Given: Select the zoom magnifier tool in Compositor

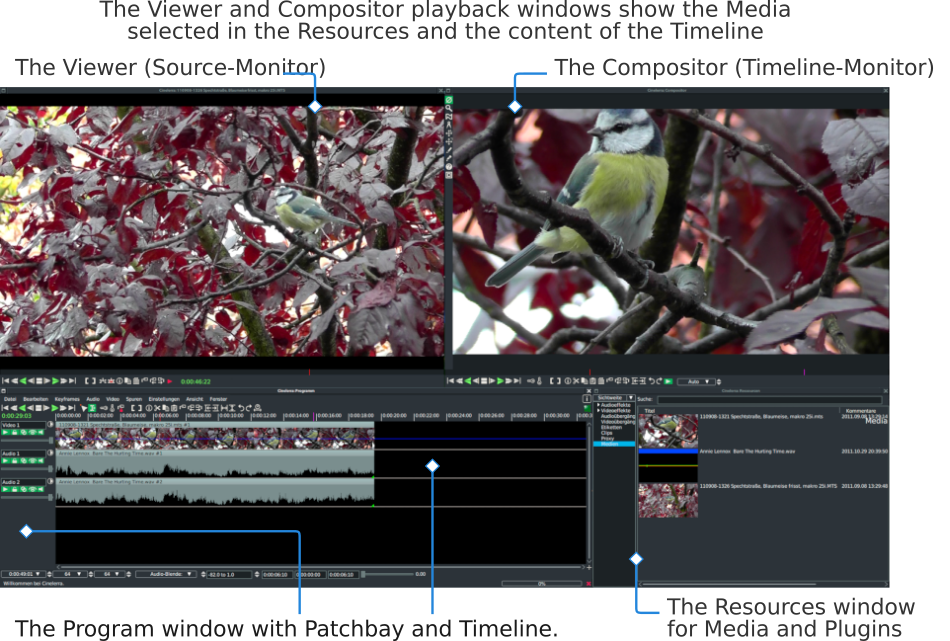Looking at the screenshot, I should (449, 108).
